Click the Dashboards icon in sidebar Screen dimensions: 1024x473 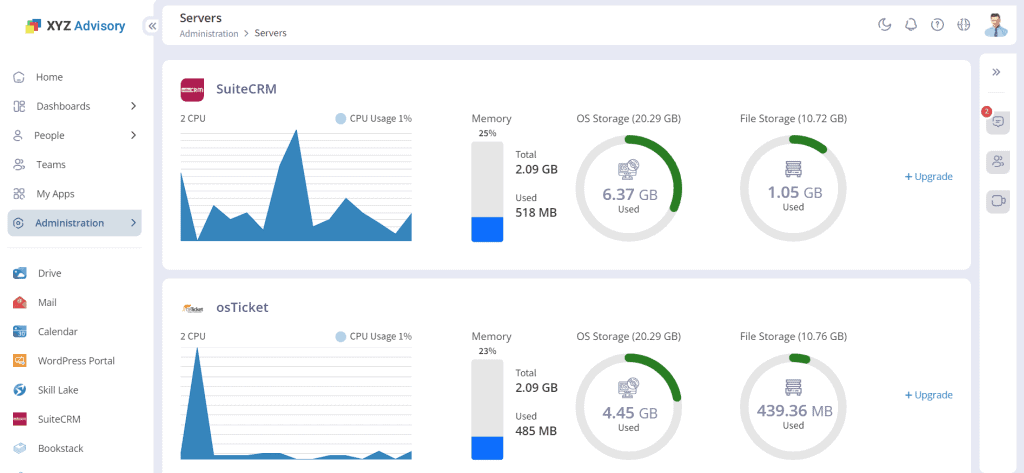pyautogui.click(x=20, y=106)
